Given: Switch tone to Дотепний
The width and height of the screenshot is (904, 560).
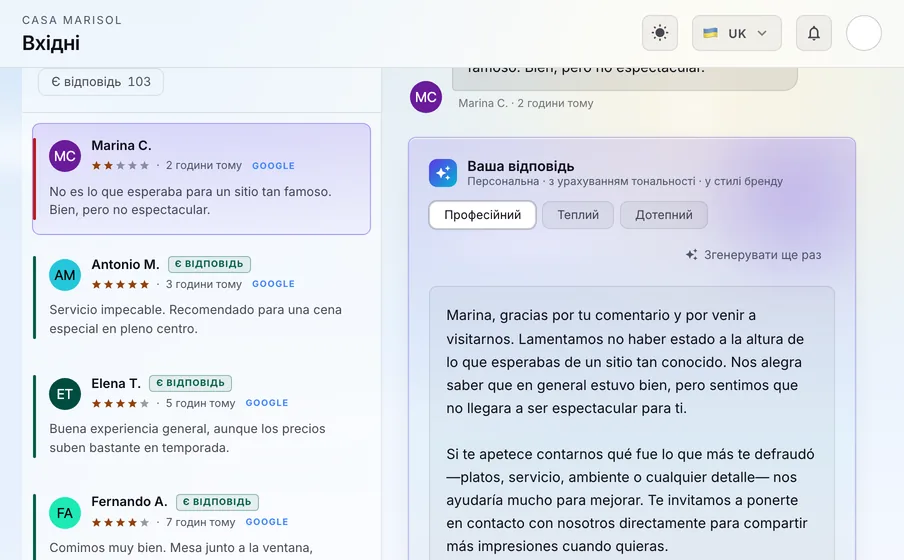Looking at the screenshot, I should pos(664,215).
